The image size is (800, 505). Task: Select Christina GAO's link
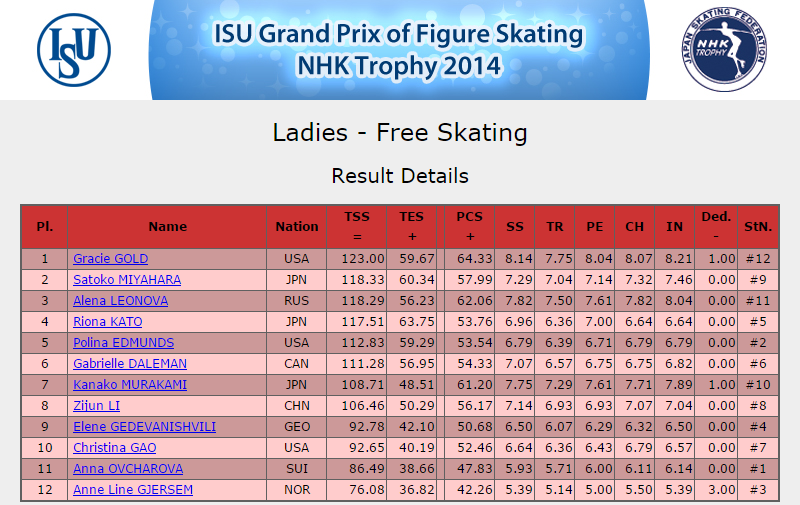(x=114, y=447)
